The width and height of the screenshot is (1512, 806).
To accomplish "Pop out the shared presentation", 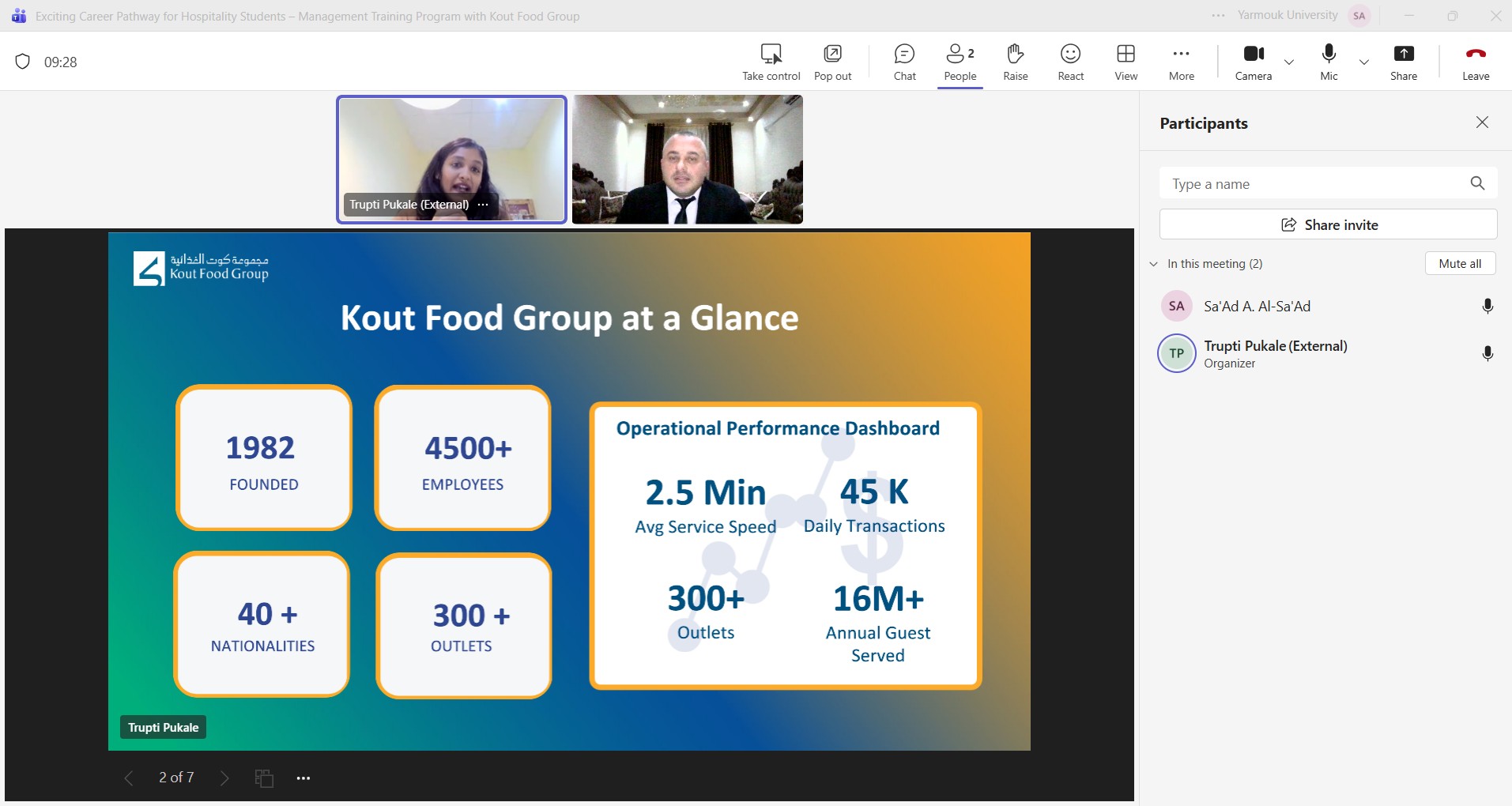I will (x=832, y=55).
